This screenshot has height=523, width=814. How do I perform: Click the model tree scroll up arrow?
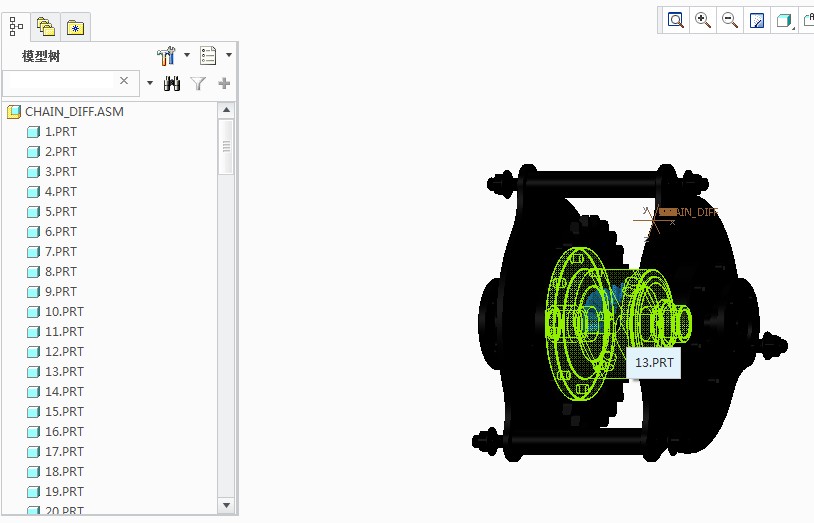(226, 110)
